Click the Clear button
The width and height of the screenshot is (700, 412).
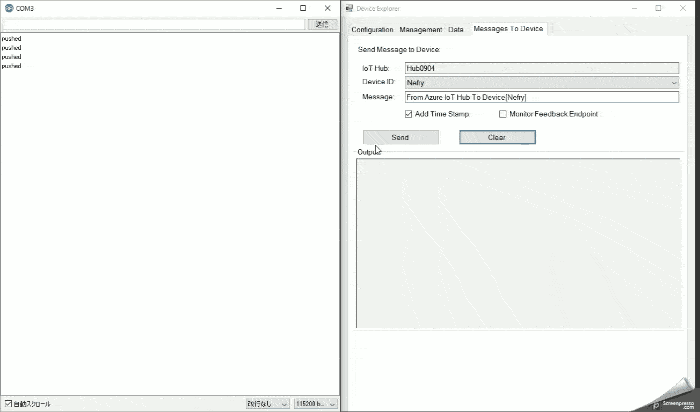pos(497,137)
